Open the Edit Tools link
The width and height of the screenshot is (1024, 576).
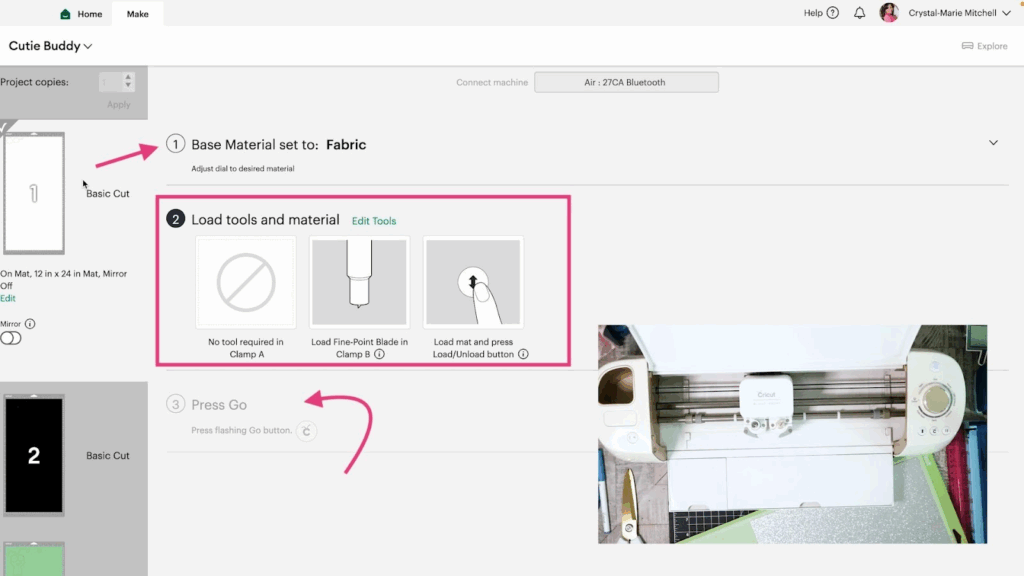coord(374,221)
